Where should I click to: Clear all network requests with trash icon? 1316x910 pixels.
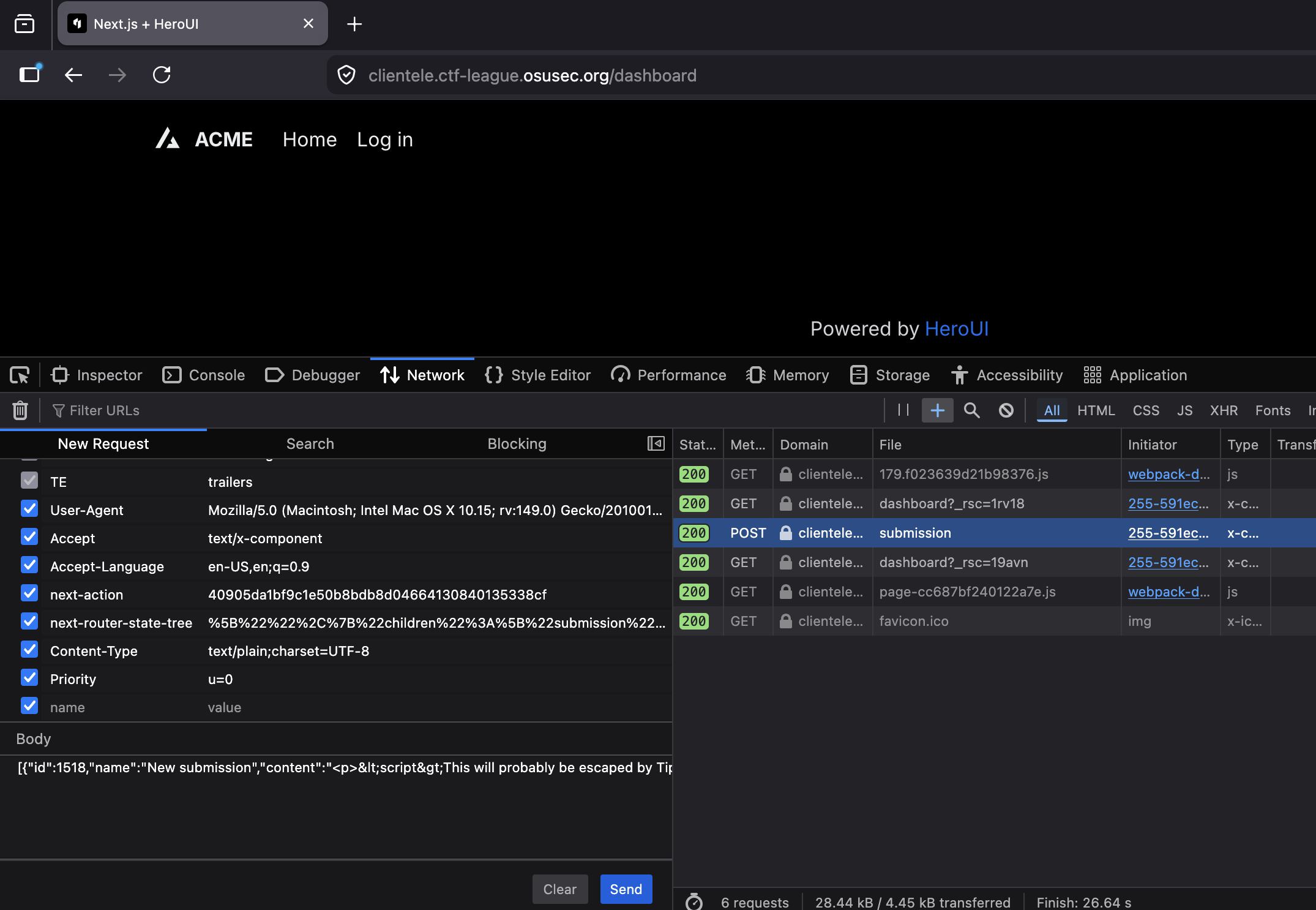point(20,410)
